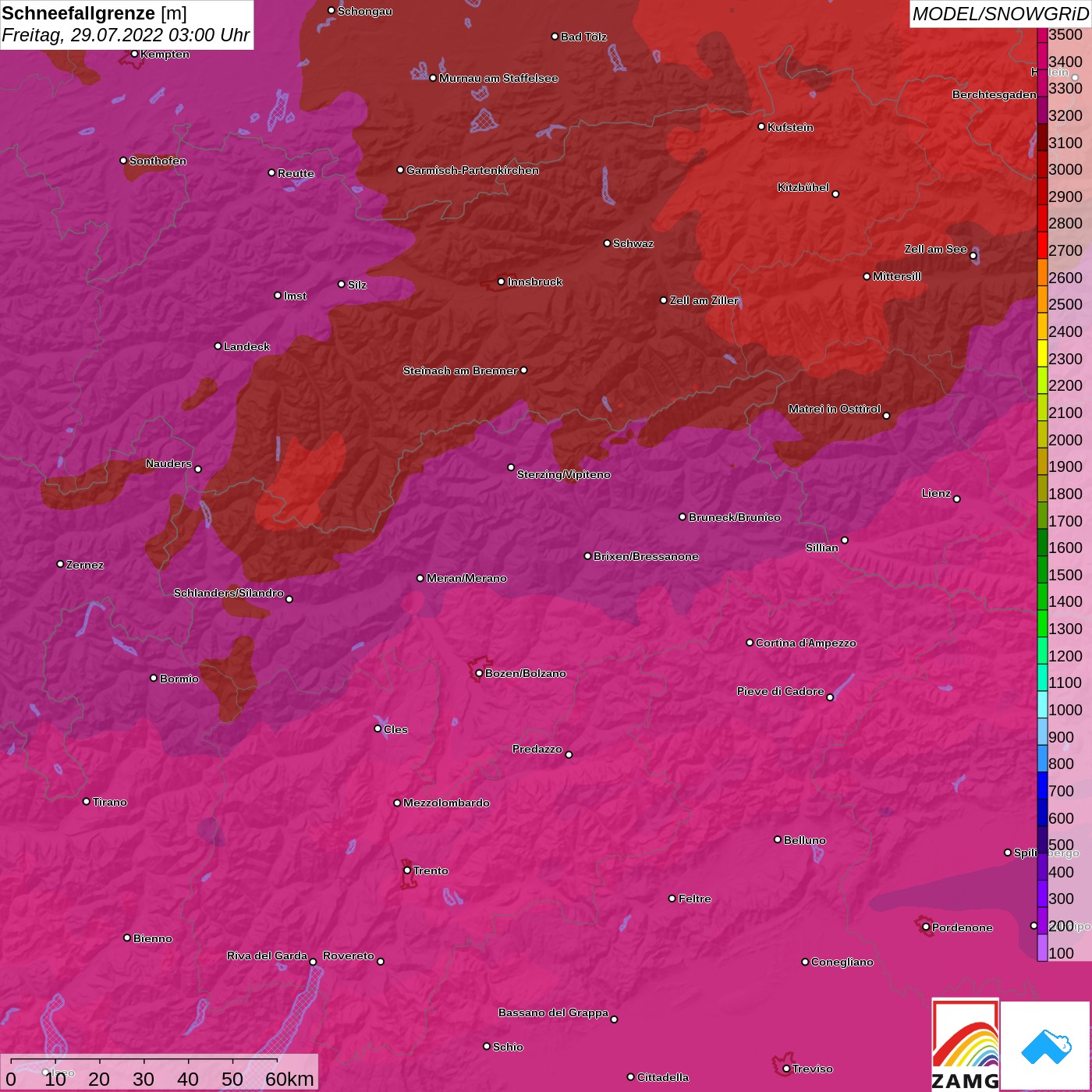Click the Kempten city marker dot
This screenshot has width=1092, height=1092.
134,54
